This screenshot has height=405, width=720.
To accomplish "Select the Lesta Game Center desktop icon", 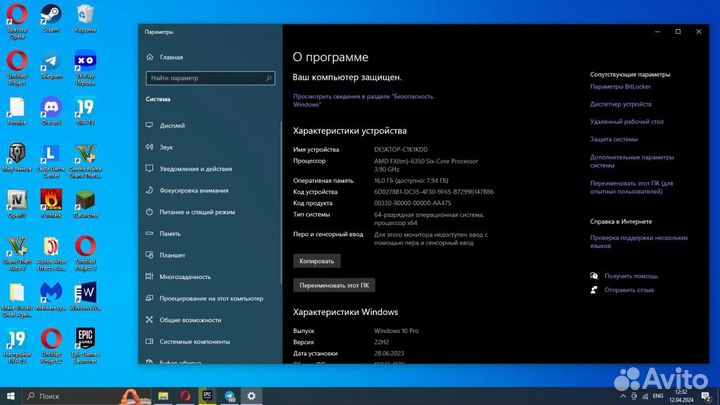I will (x=51, y=161).
